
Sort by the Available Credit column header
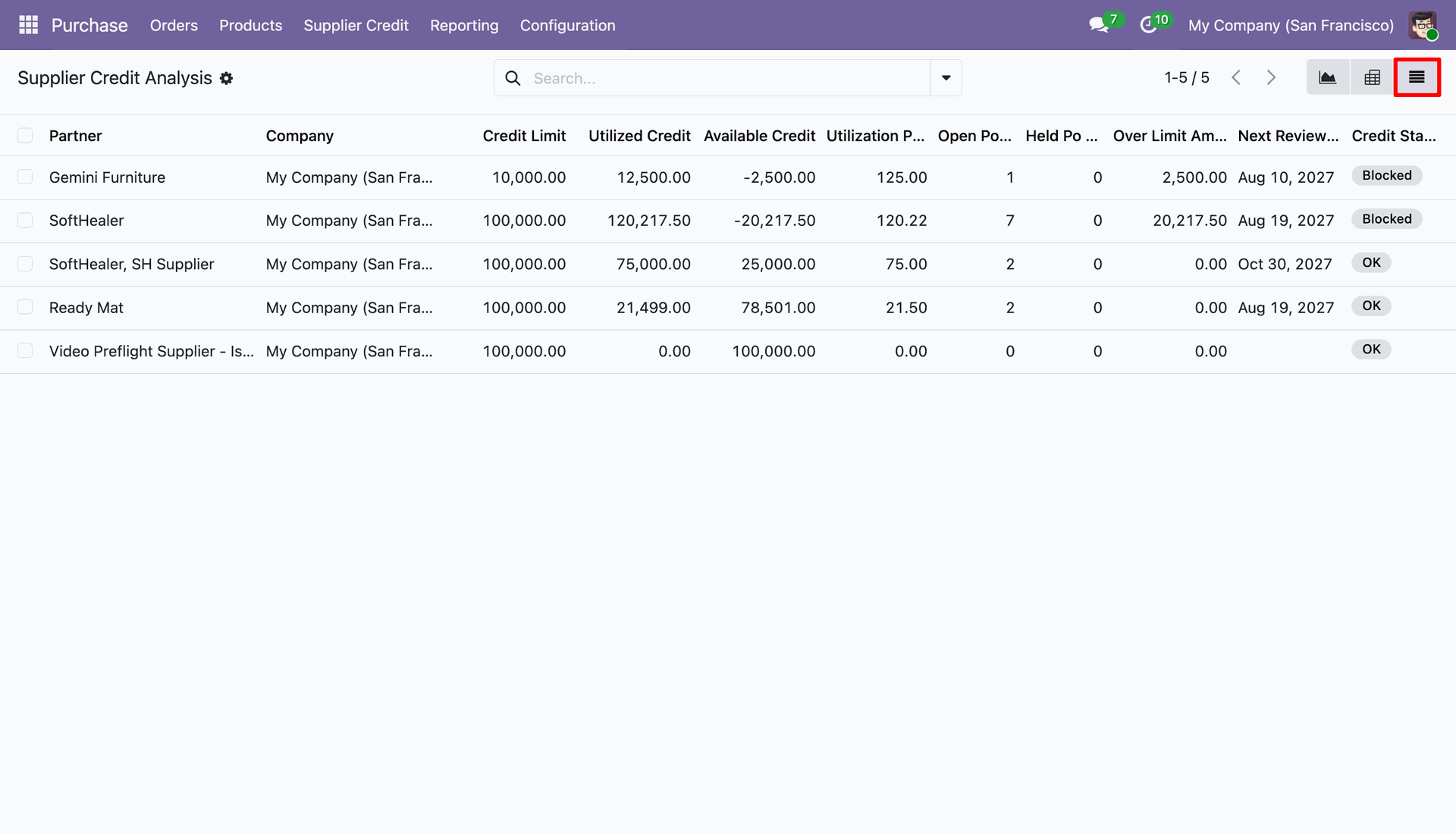tap(759, 136)
